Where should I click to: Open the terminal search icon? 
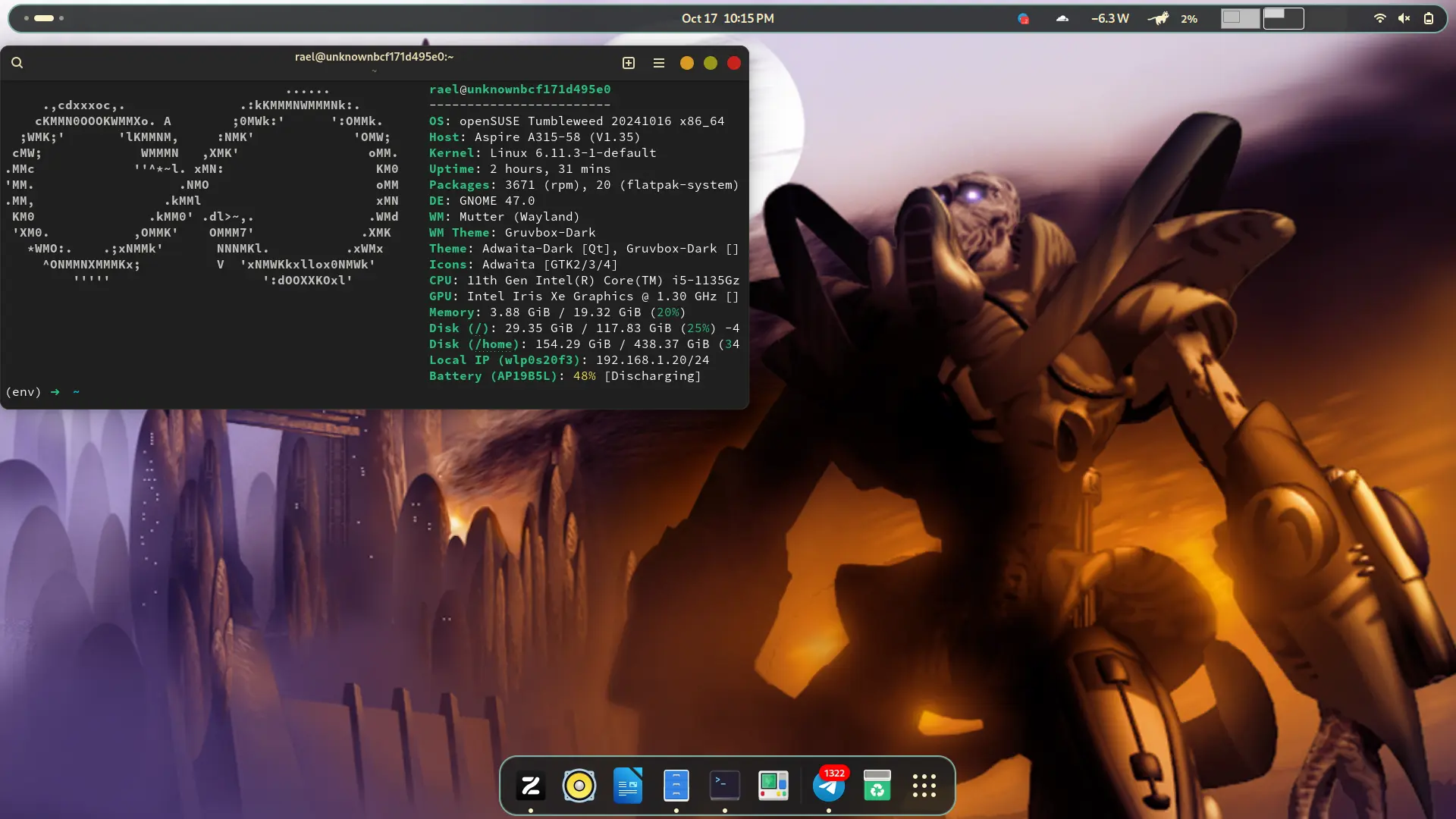(17, 63)
